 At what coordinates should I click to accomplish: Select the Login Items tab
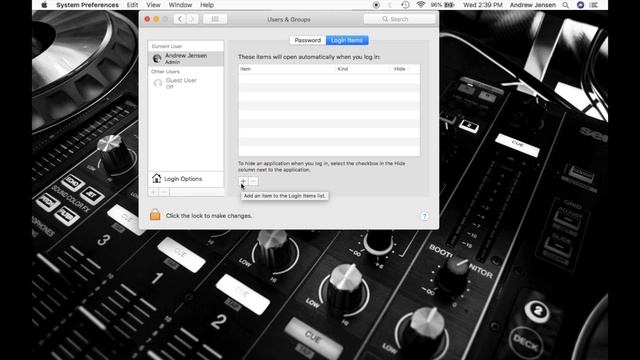[347, 40]
